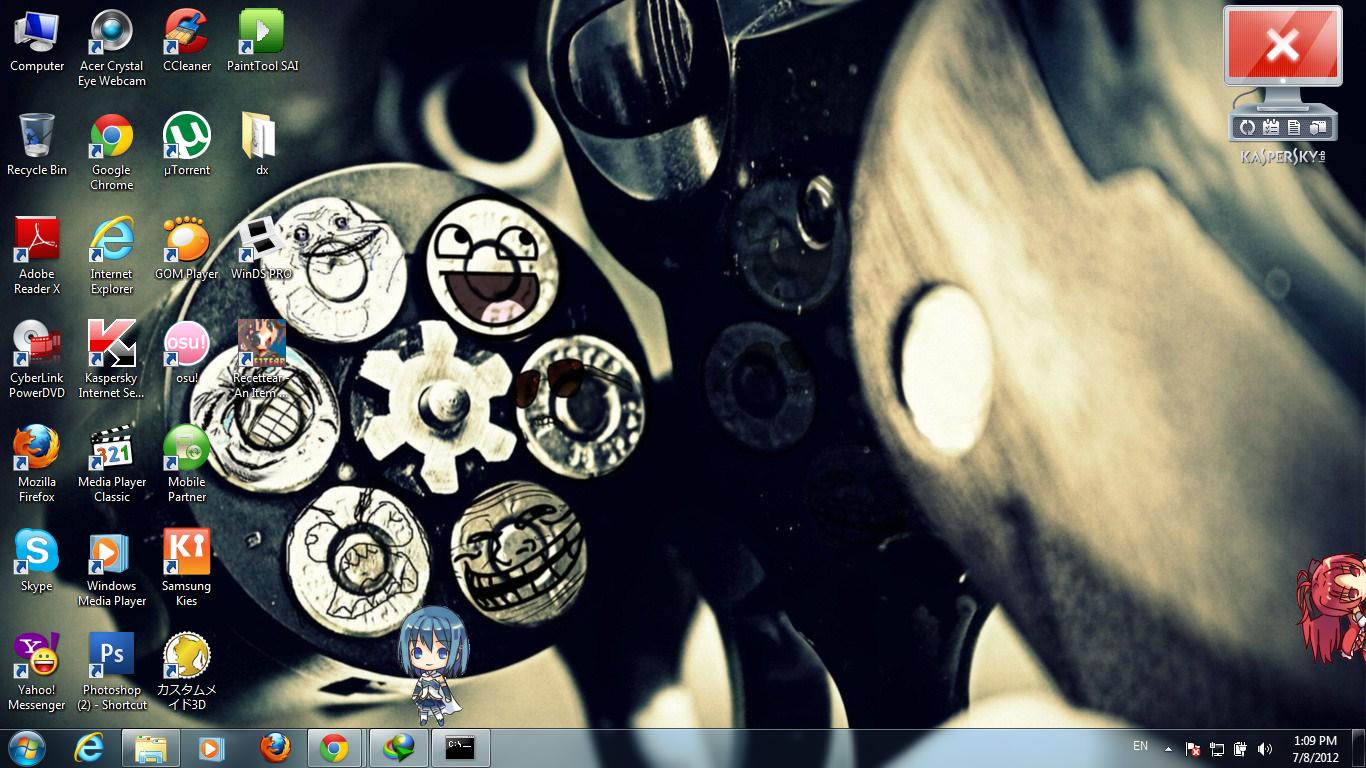1366x768 pixels.
Task: Start µTorrent from its desktop icon
Action: pyautogui.click(x=186, y=135)
